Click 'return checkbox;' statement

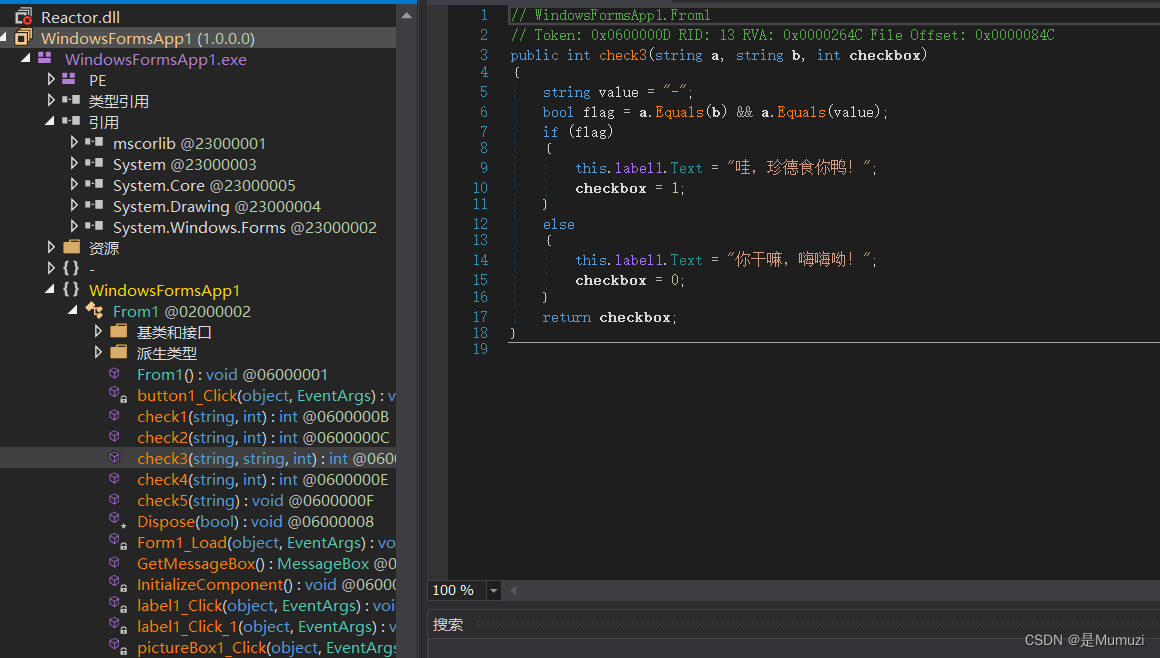[x=610, y=318]
